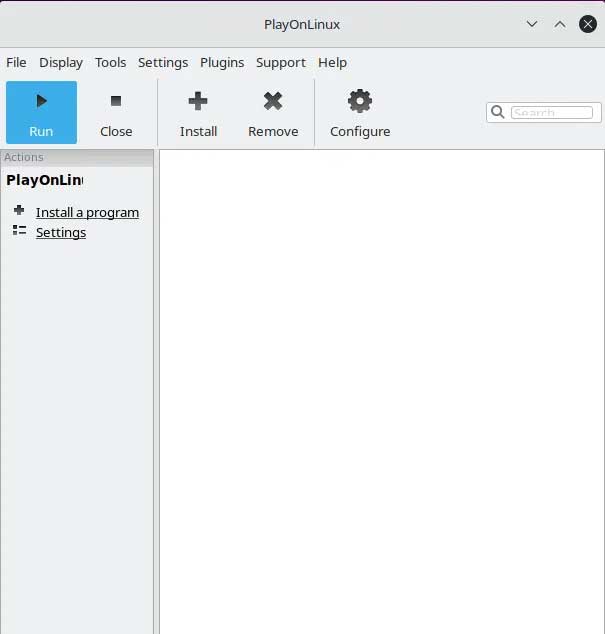Open the Display menu
Image resolution: width=605 pixels, height=634 pixels.
click(61, 63)
